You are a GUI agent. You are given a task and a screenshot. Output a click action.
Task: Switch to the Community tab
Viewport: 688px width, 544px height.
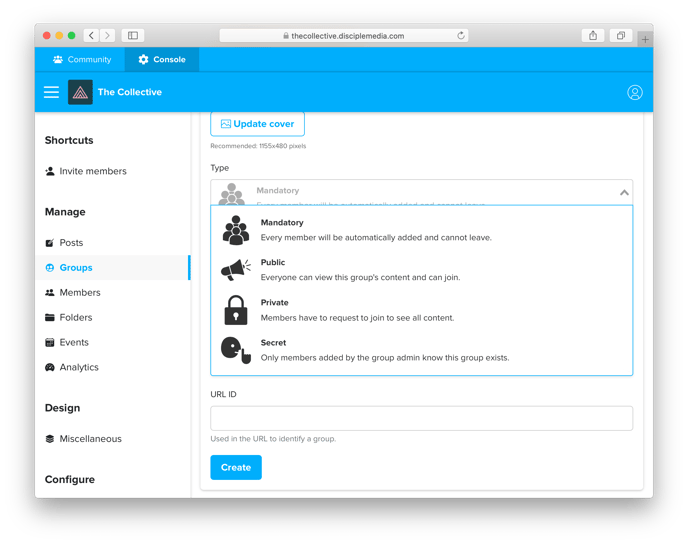coord(82,59)
